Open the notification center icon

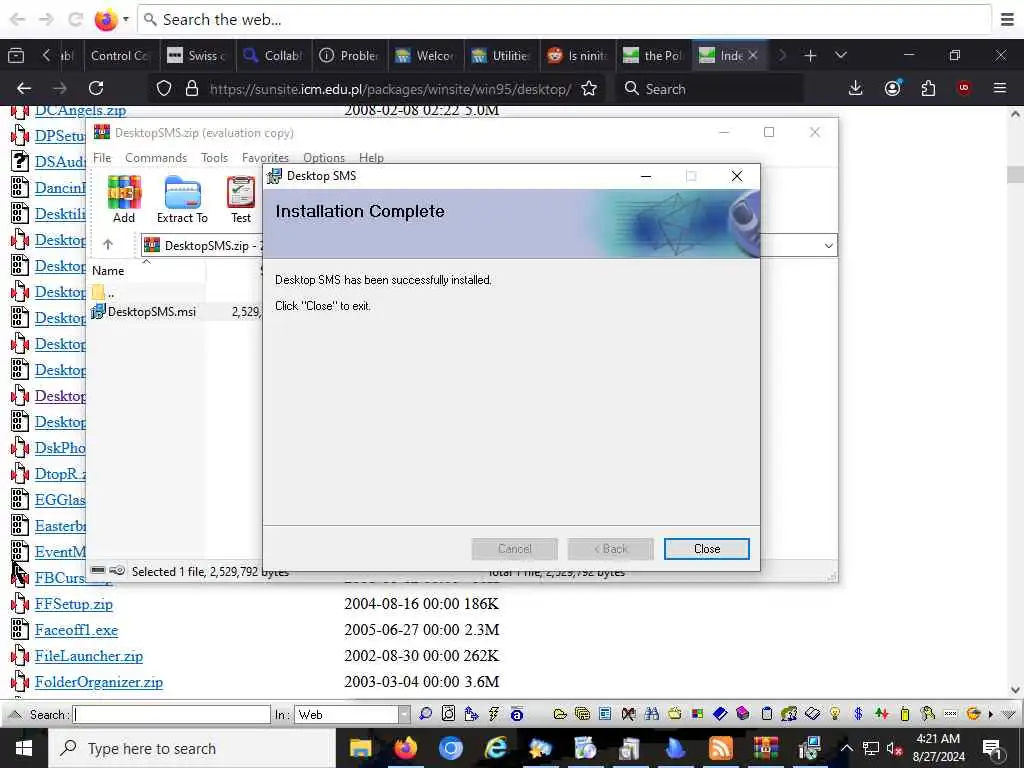pos(992,748)
